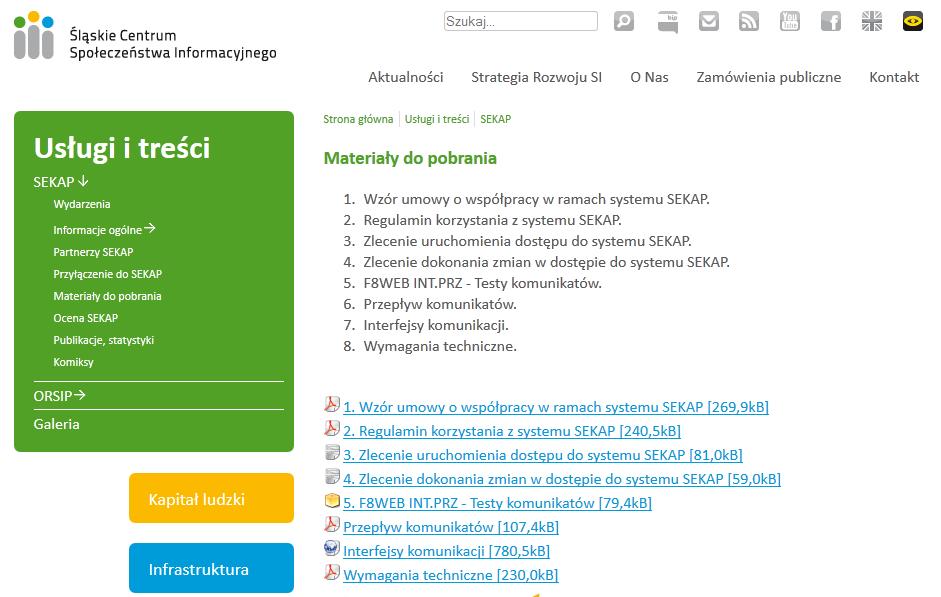Open the BIP public bulletin icon
This screenshot has width=941, height=597.
pyautogui.click(x=667, y=21)
